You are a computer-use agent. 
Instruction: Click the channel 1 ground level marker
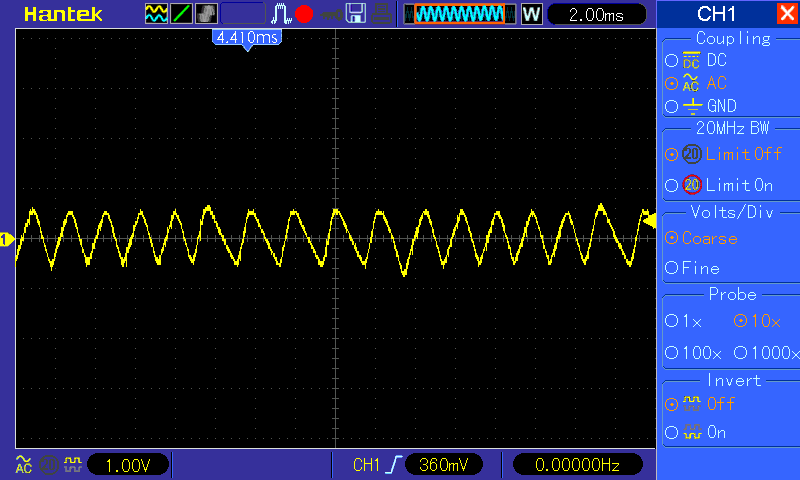(7, 239)
